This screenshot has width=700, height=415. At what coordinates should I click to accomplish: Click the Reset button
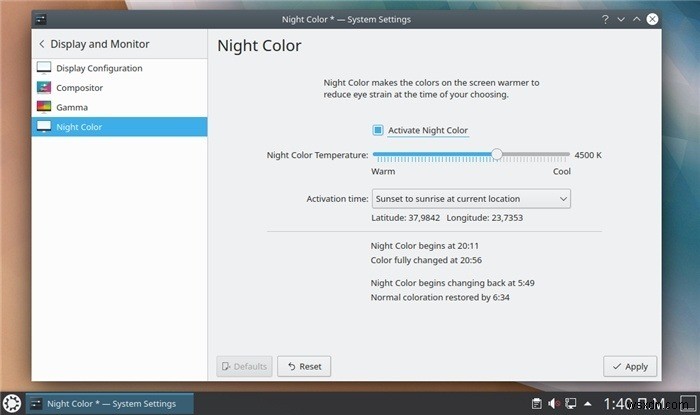tap(304, 366)
